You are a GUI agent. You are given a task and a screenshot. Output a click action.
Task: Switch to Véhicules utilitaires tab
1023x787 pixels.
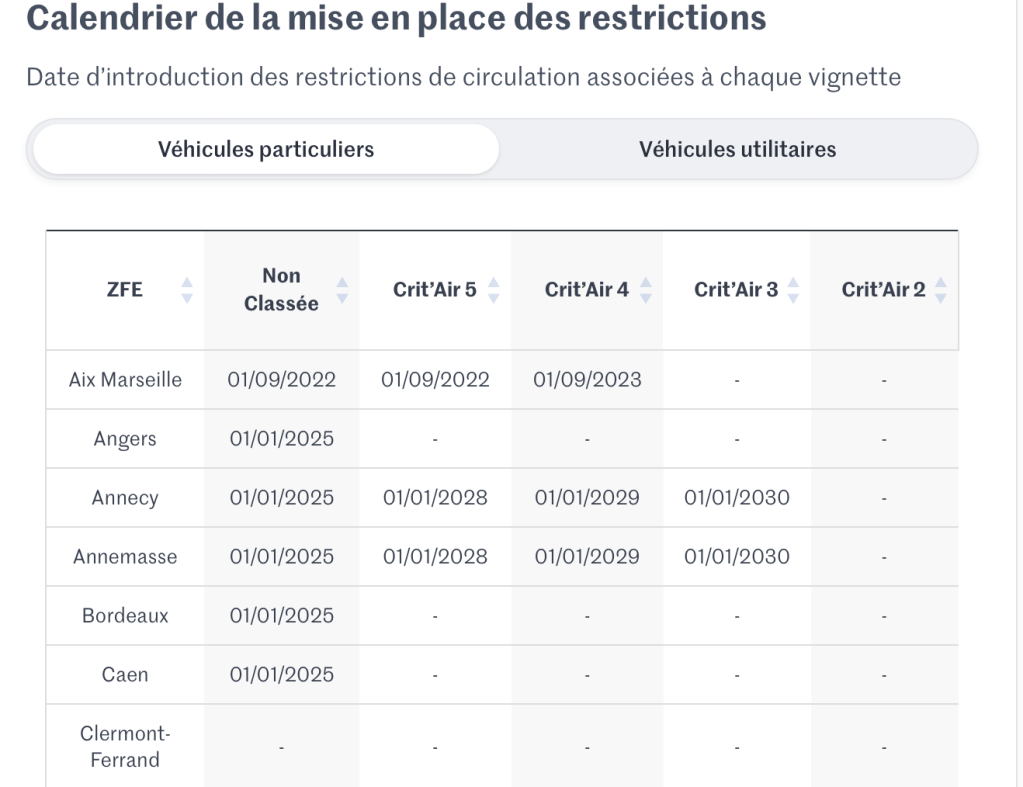coord(737,150)
